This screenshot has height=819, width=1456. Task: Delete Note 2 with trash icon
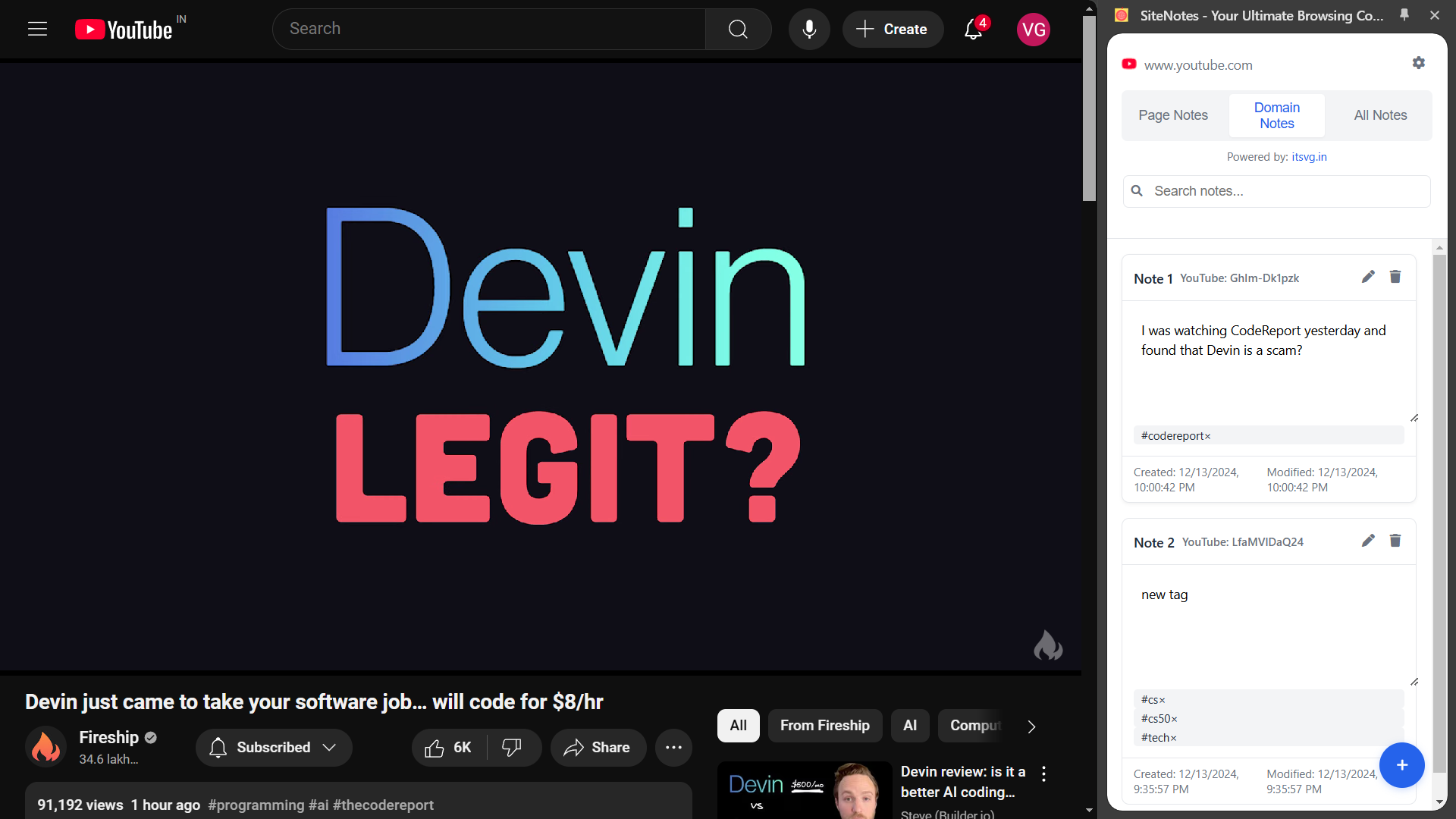1395,541
